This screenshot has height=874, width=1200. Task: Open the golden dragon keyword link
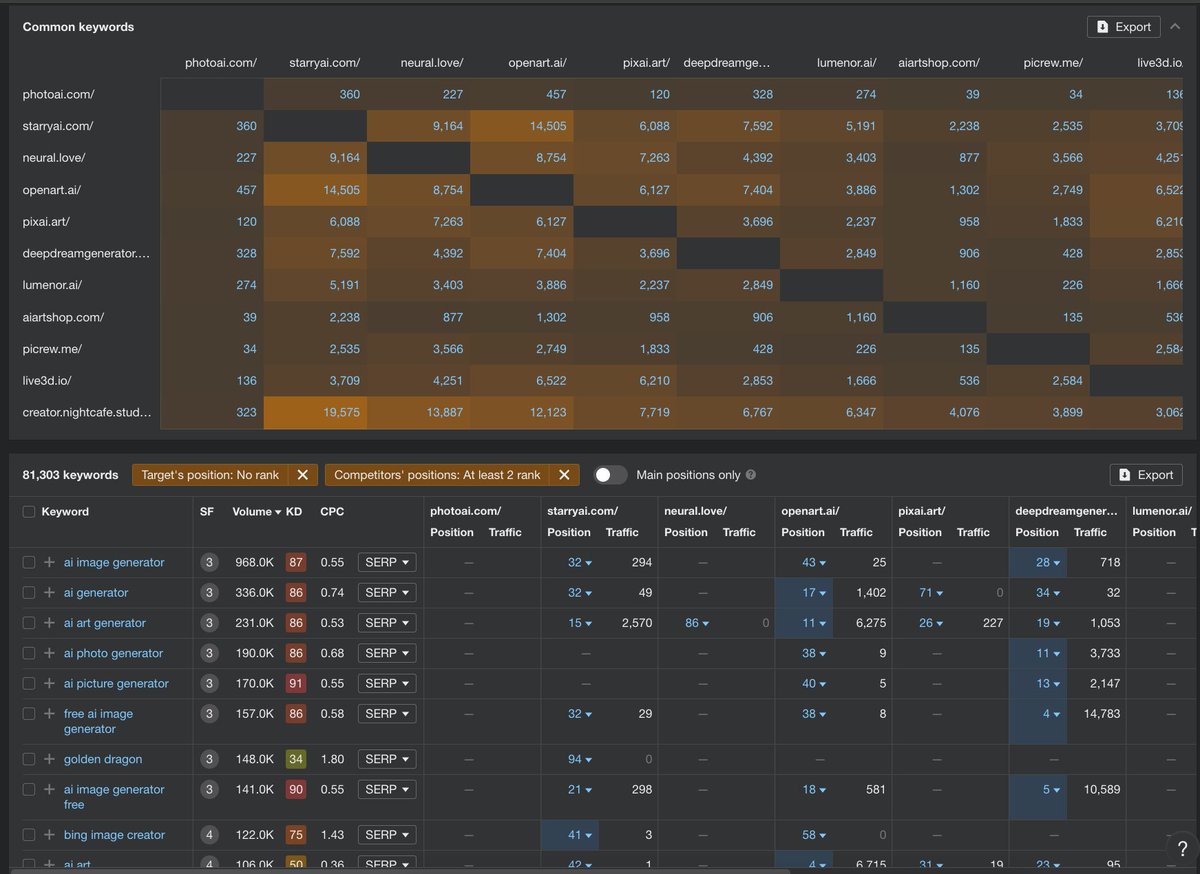click(103, 759)
